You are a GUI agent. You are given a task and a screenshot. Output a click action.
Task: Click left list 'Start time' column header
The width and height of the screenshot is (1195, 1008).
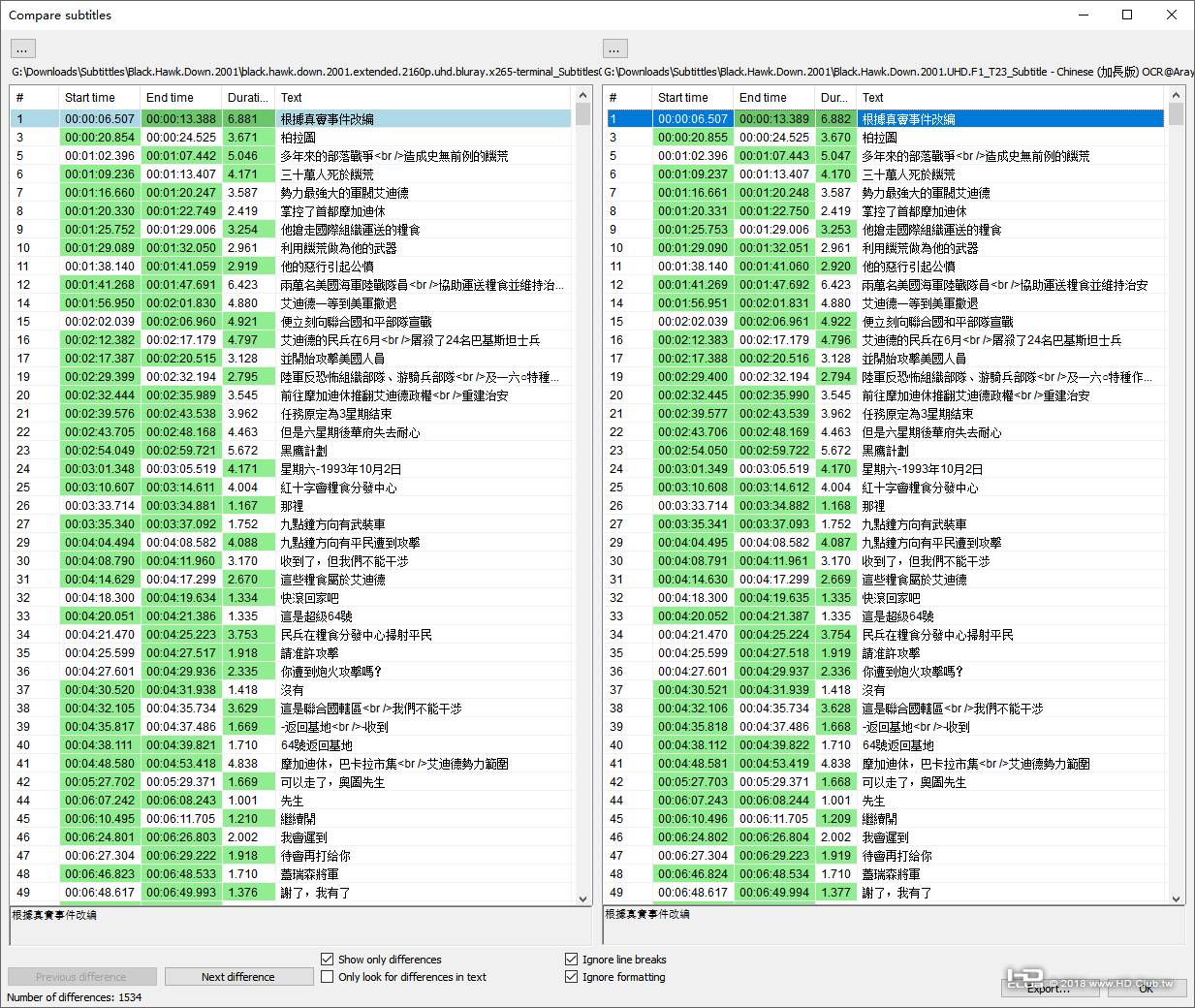[100, 98]
